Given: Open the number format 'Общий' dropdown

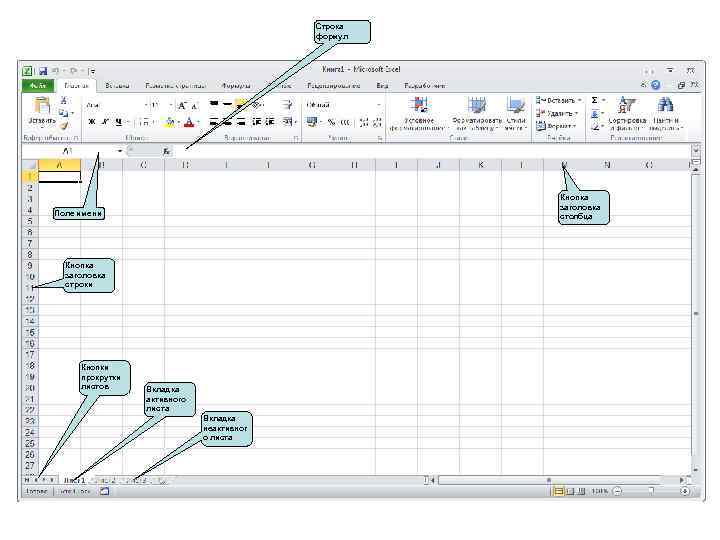Looking at the screenshot, I should pyautogui.click(x=379, y=105).
